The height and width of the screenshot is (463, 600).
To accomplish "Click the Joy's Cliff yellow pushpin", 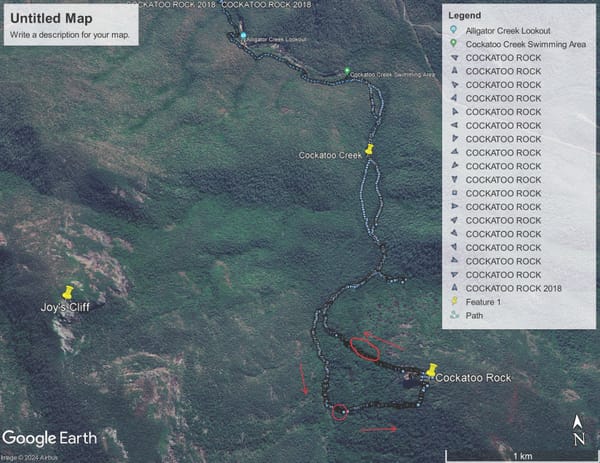I will [x=68, y=292].
